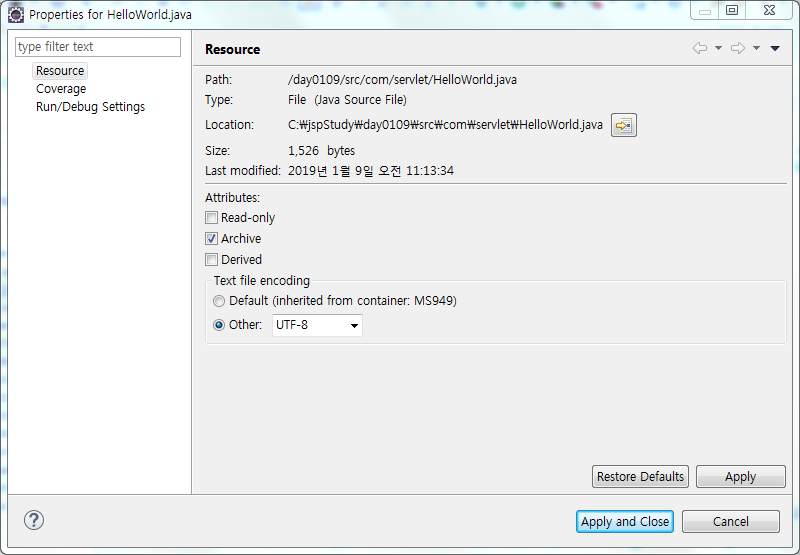Focus the type filter text field
Image resolution: width=800 pixels, height=555 pixels.
(98, 47)
